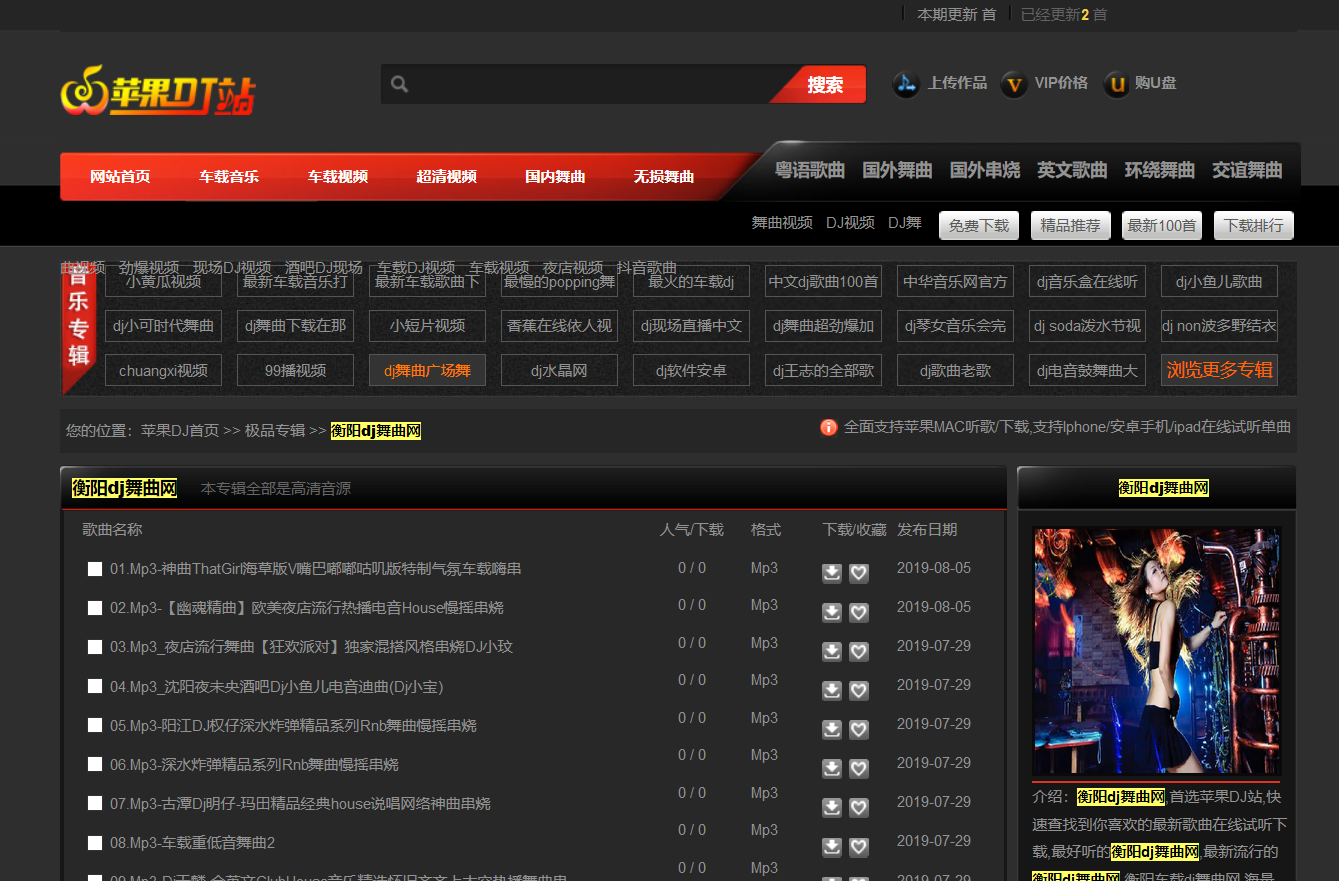Open 抖音歌曲 link
The width and height of the screenshot is (1339, 881).
point(647,267)
